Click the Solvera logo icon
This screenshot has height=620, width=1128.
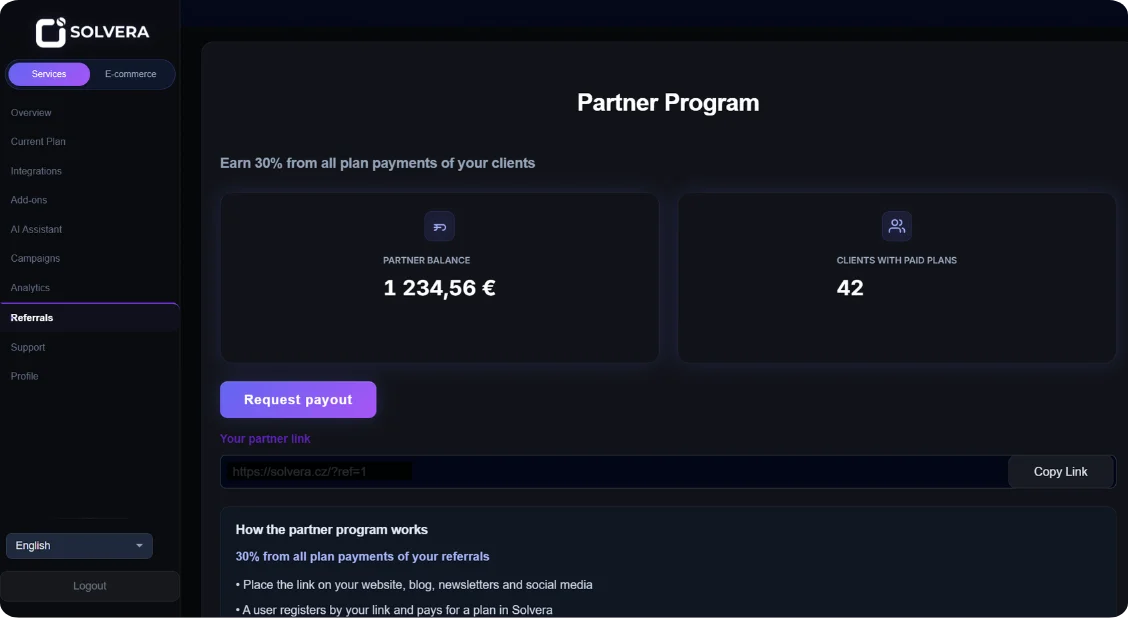point(50,31)
